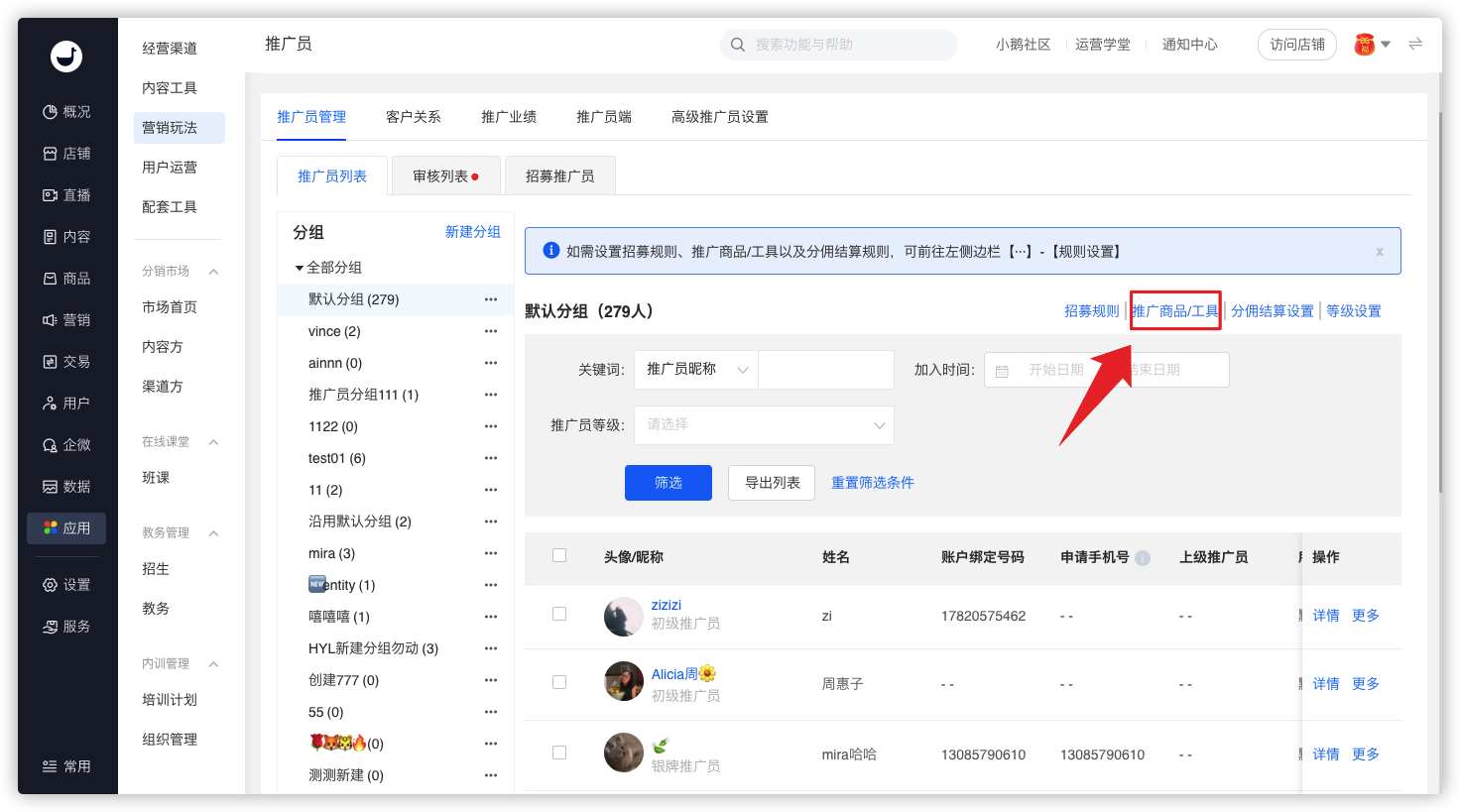1460x812 pixels.
Task: Open the 招募规则 link
Action: coord(1092,311)
